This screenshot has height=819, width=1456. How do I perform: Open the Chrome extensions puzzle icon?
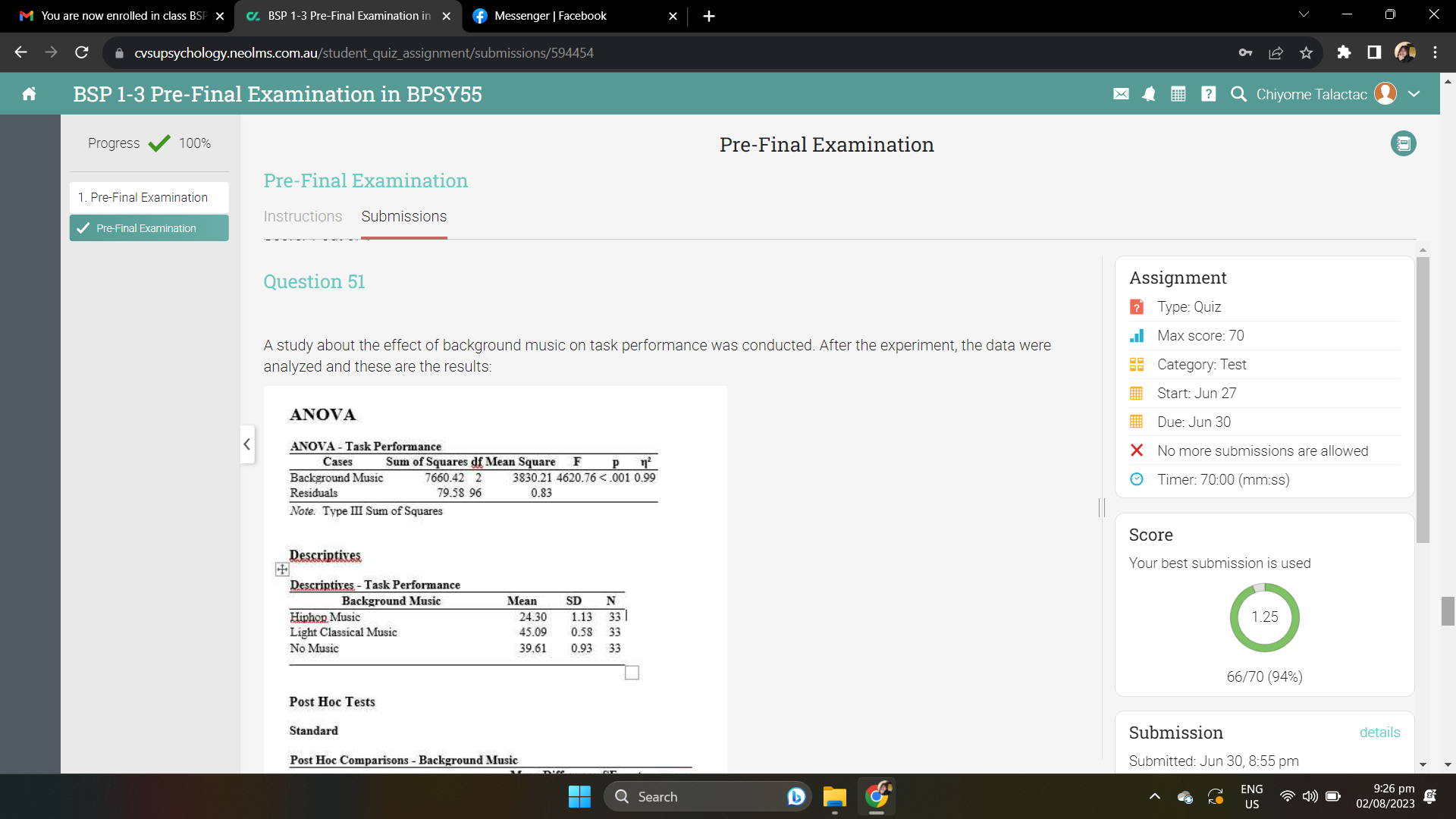click(1344, 52)
